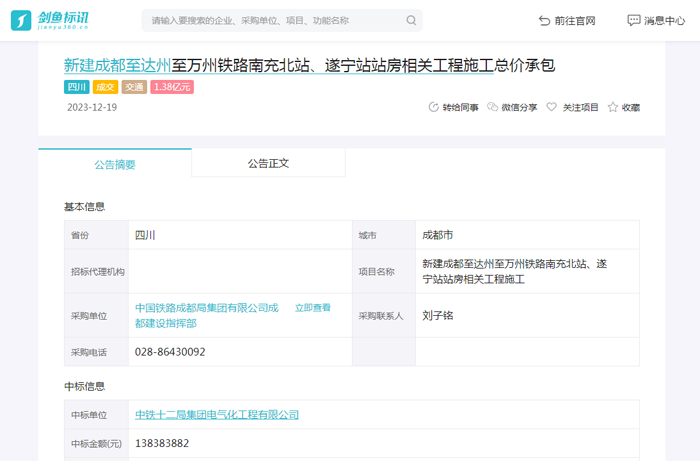Click the 收藏 star icon
Screen dimensions: 700x461
click(x=613, y=107)
